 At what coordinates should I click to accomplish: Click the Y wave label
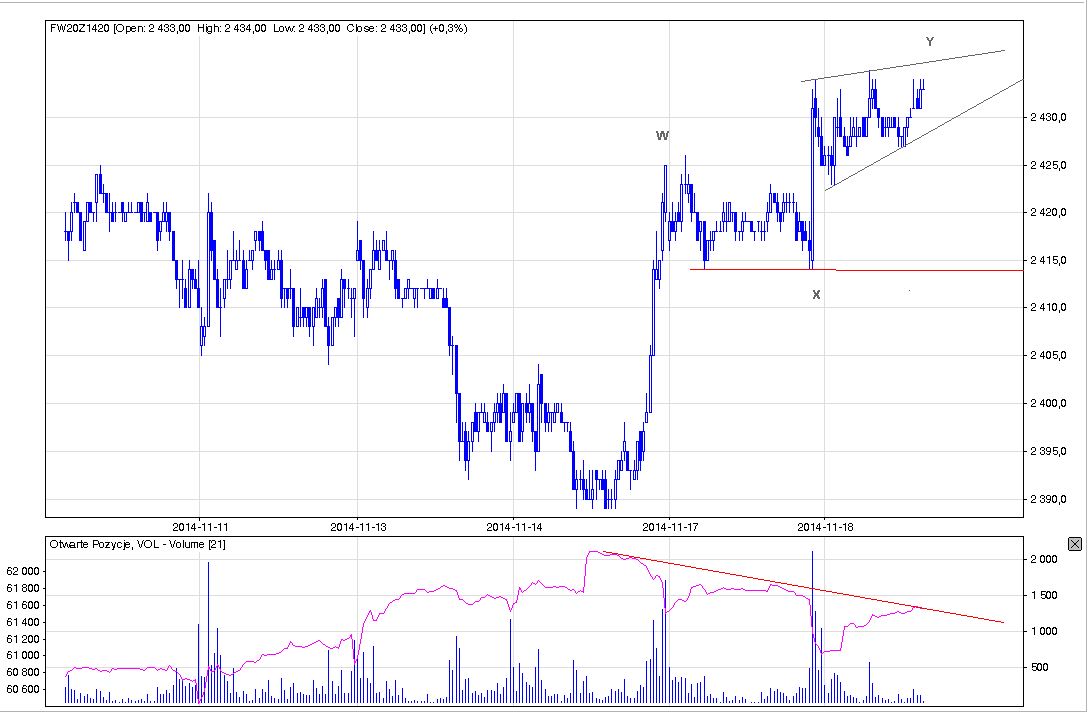point(930,42)
